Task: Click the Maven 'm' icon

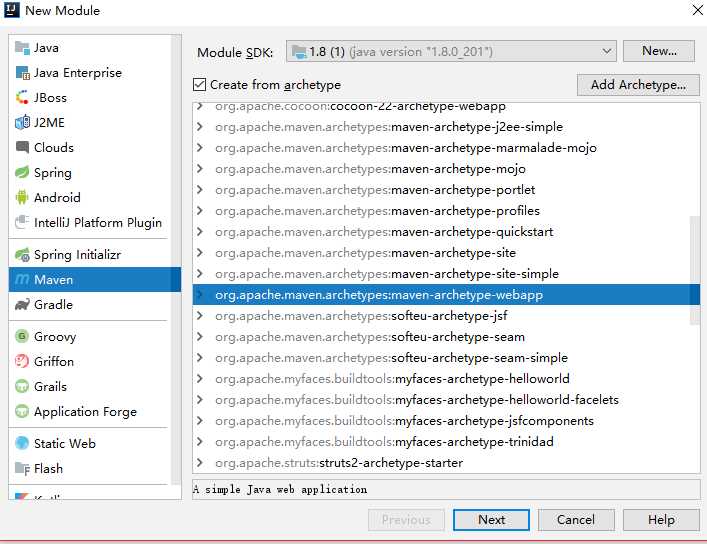Action: point(22,280)
